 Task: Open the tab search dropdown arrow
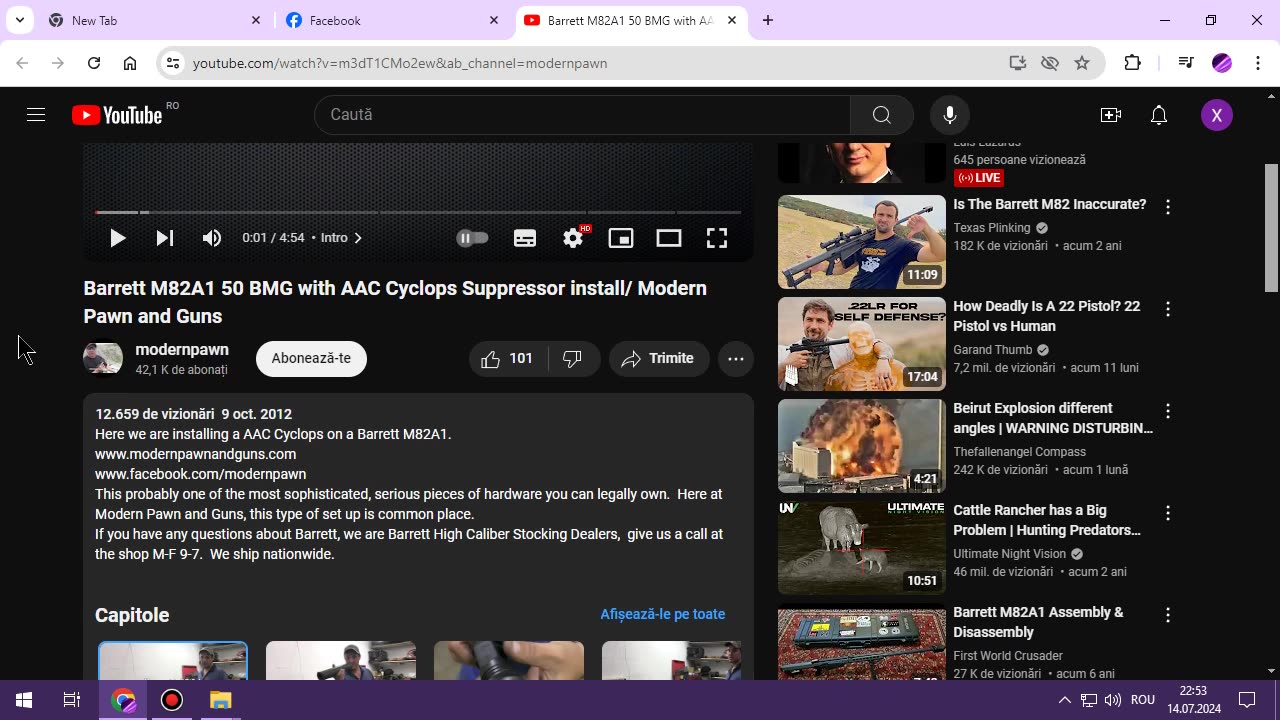pyautogui.click(x=19, y=20)
